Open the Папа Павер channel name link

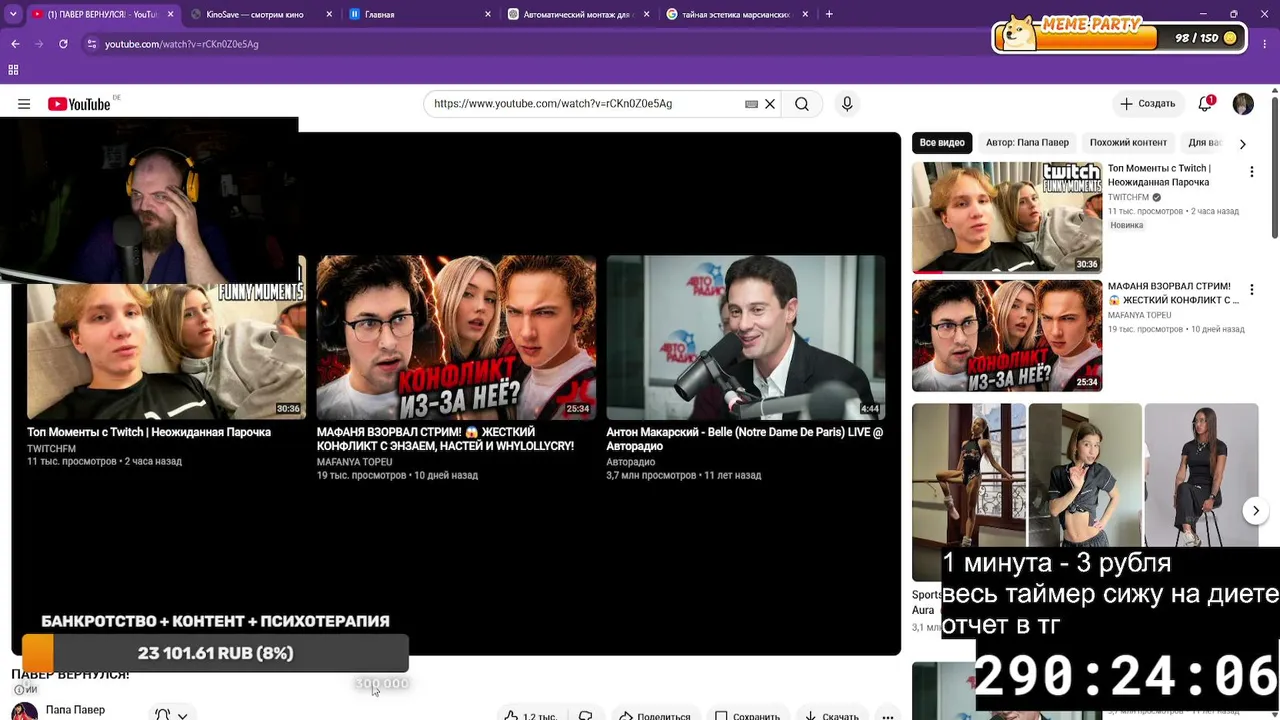point(75,710)
